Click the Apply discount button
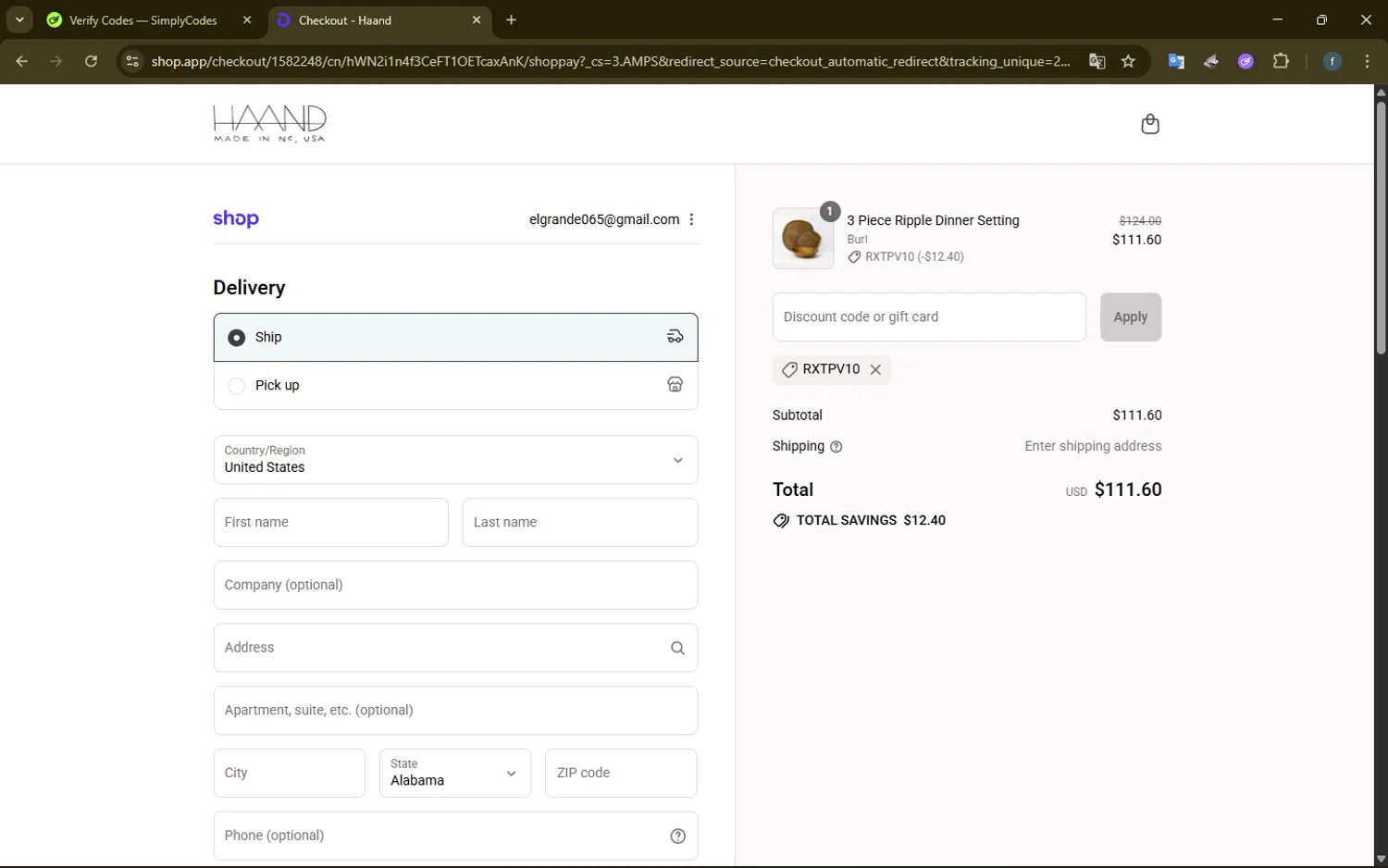 point(1130,316)
